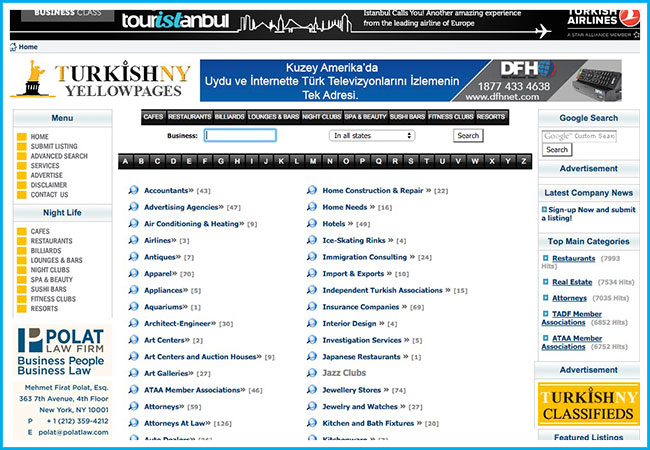Click bullet icon beside Sign-up Now news
Viewport: 650px width, 450px height.
click(544, 210)
